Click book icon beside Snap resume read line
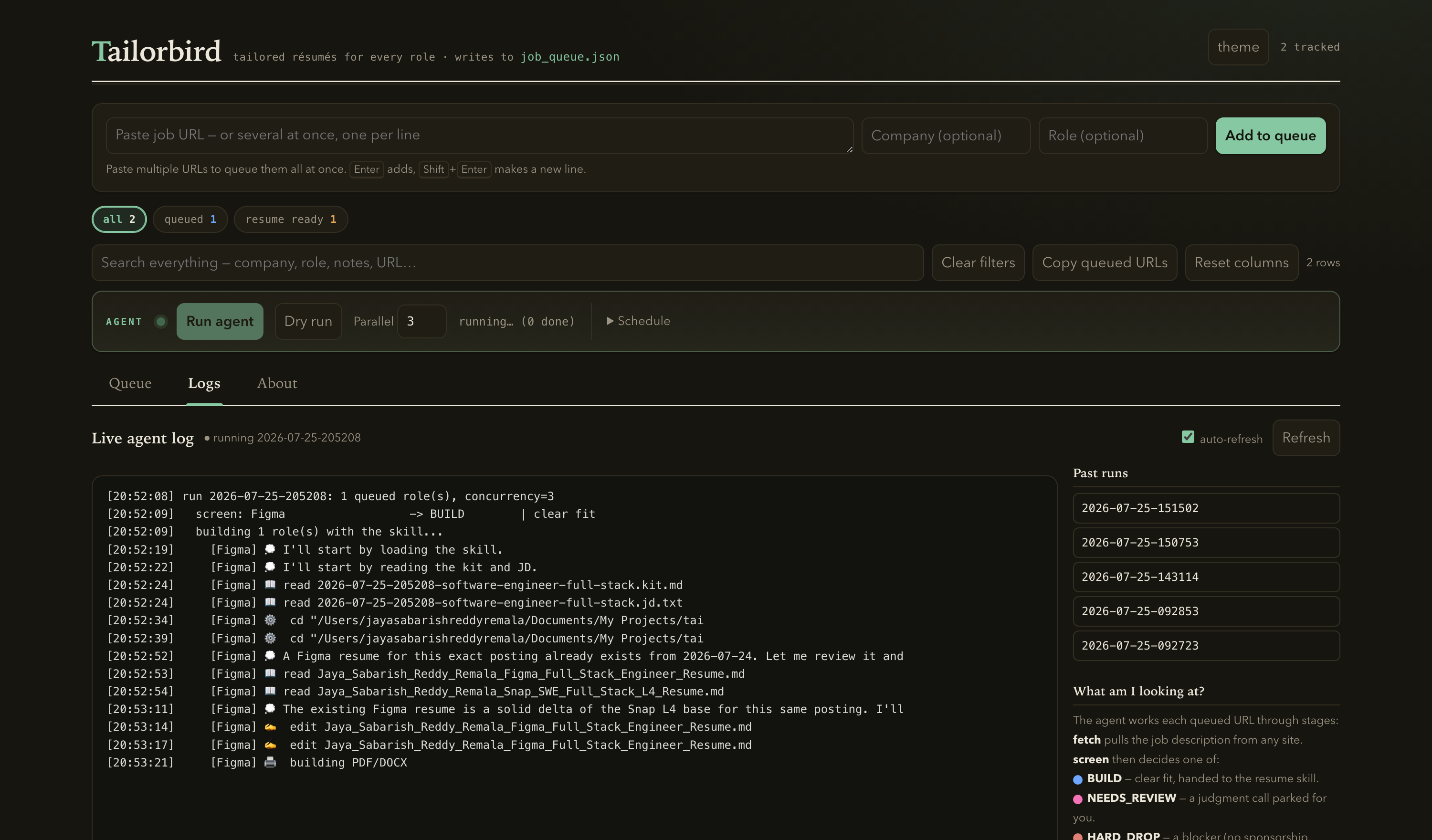Screen dimensions: 1432x840 [x=270, y=691]
